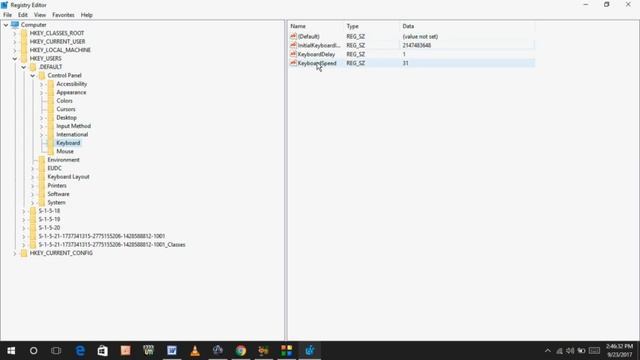
Task: Open the taskbar clock and date
Action: [x=619, y=351]
